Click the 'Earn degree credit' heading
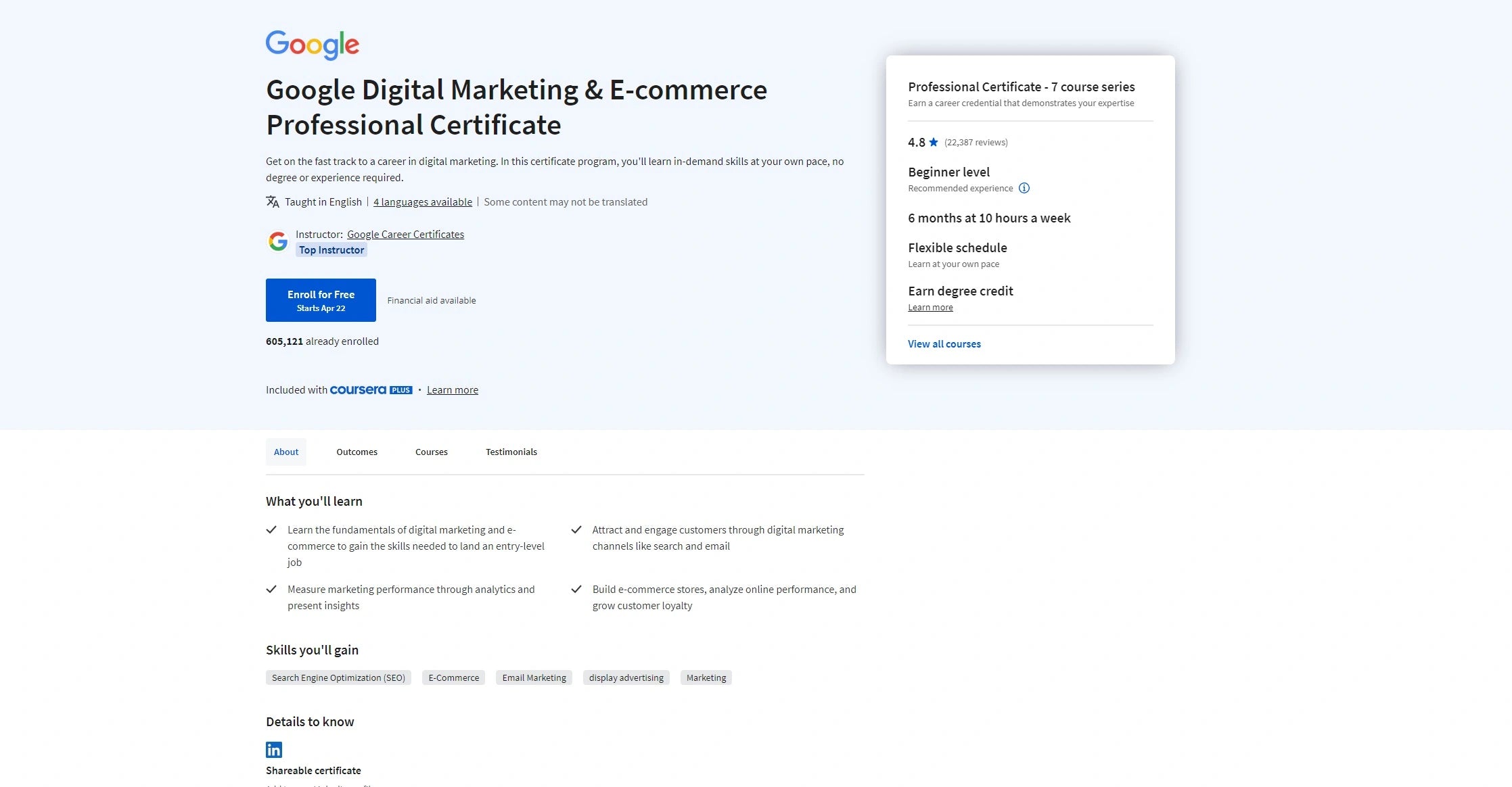 961,291
